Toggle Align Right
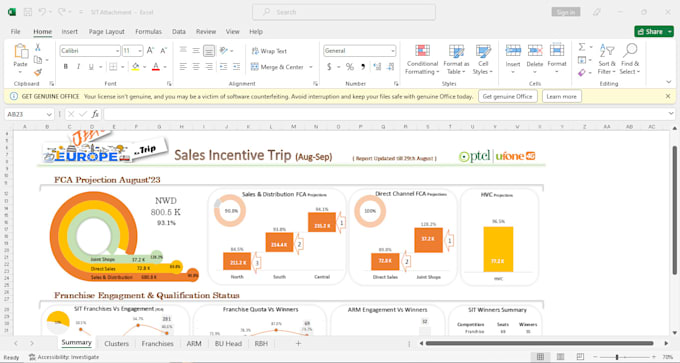 click(x=209, y=67)
